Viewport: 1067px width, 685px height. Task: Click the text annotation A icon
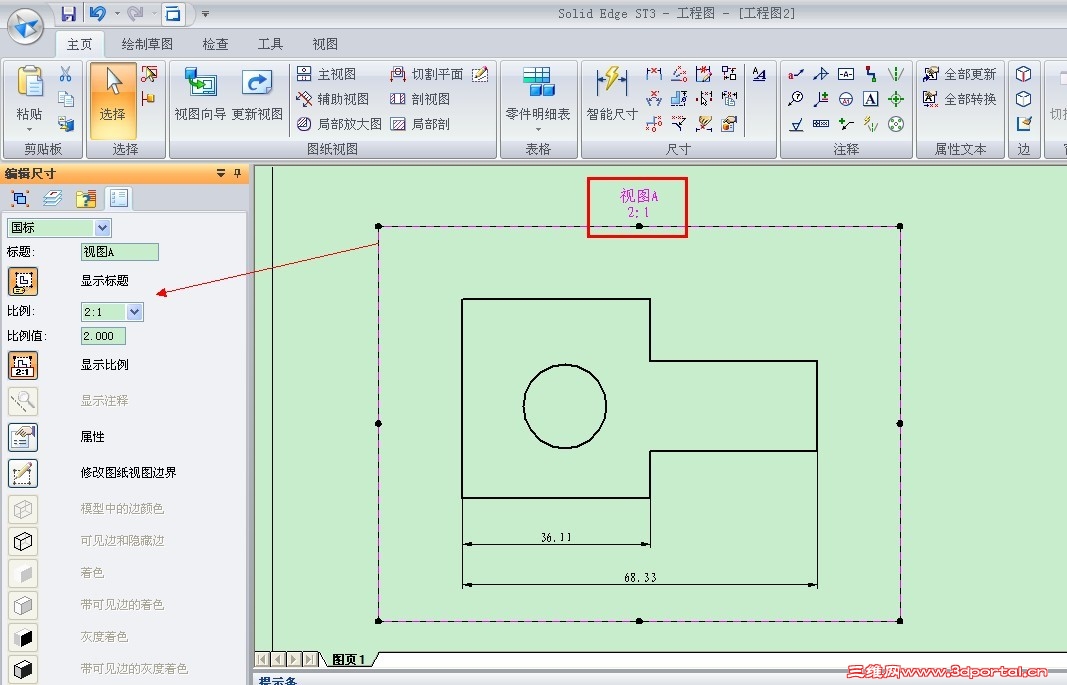870,99
